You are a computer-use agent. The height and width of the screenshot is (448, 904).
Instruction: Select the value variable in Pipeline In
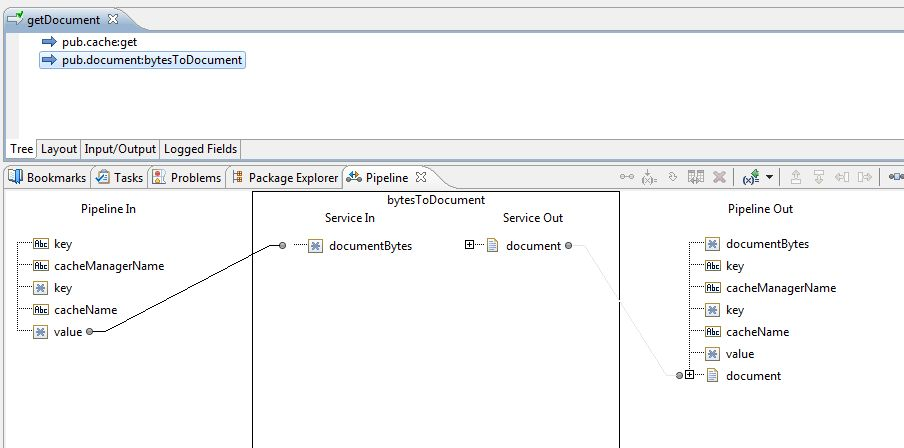[x=68, y=332]
